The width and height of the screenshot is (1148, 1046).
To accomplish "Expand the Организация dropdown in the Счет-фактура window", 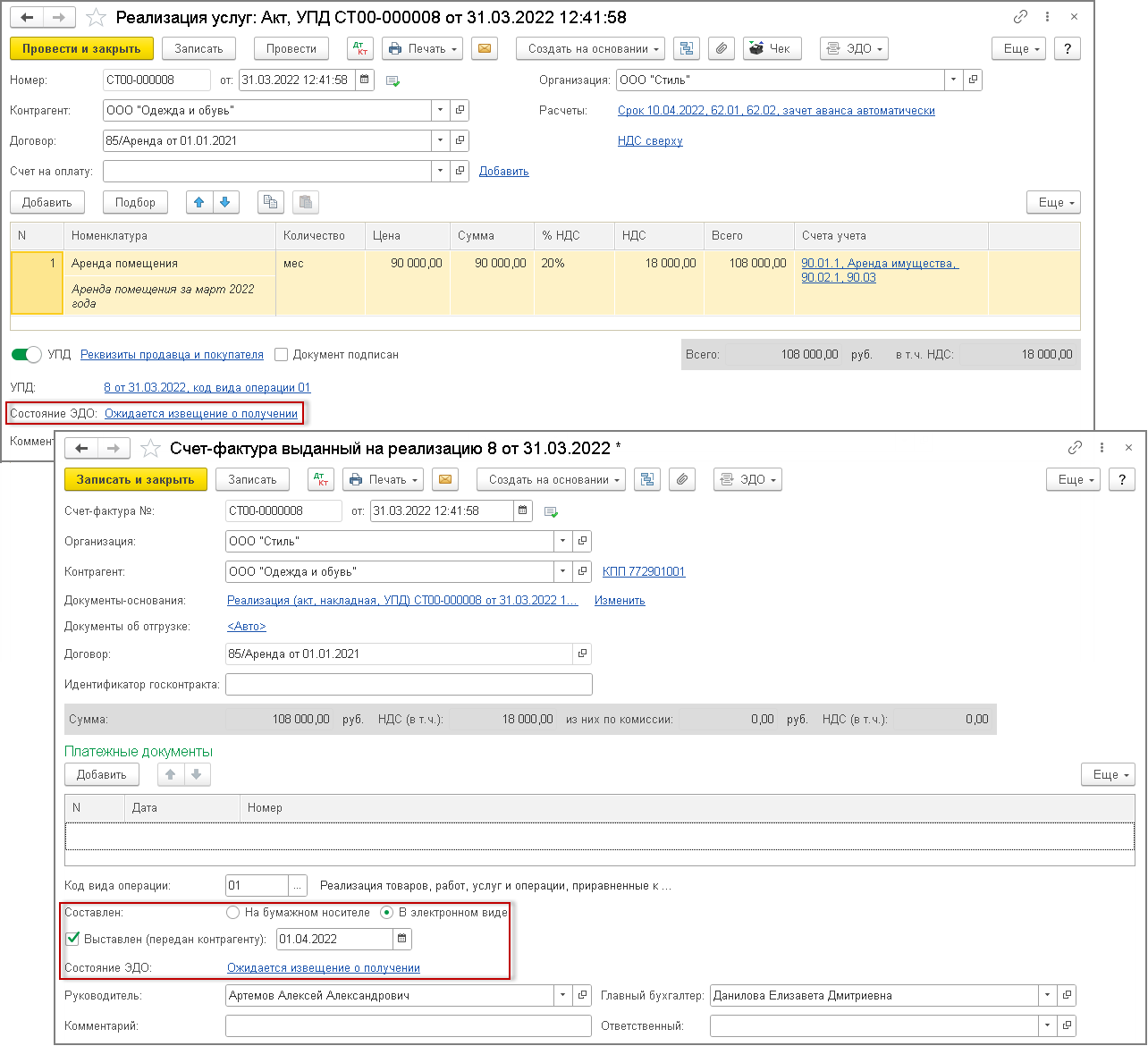I will pyautogui.click(x=562, y=541).
